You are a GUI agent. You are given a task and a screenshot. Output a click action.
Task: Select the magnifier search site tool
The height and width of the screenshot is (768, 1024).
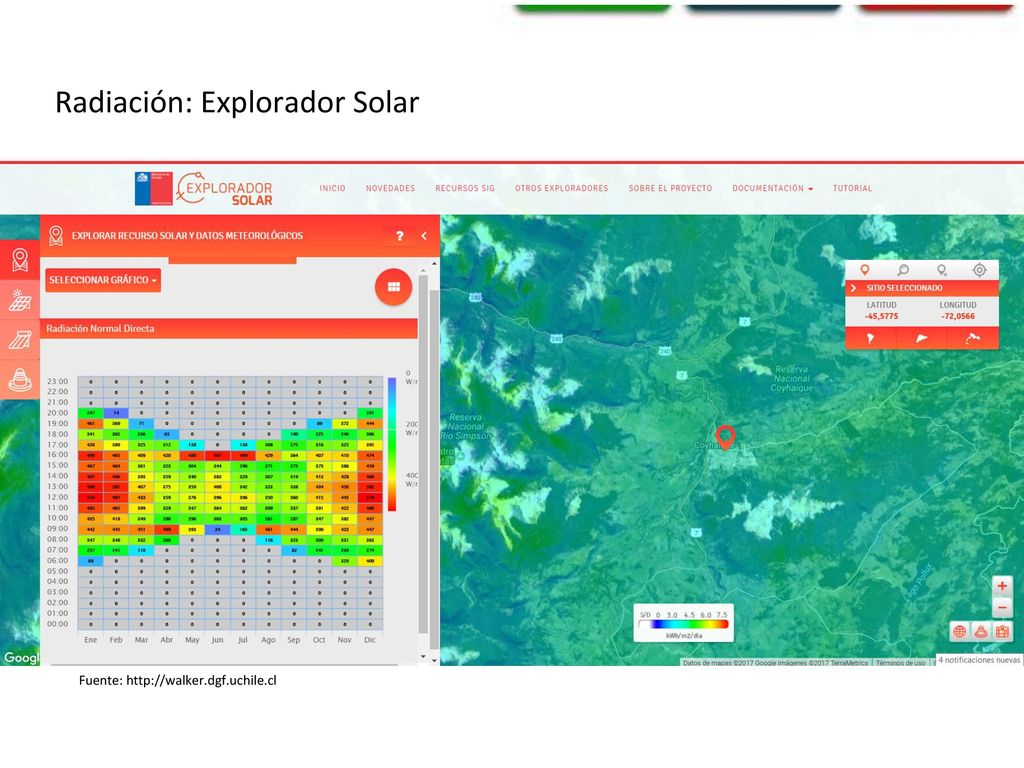(x=903, y=270)
